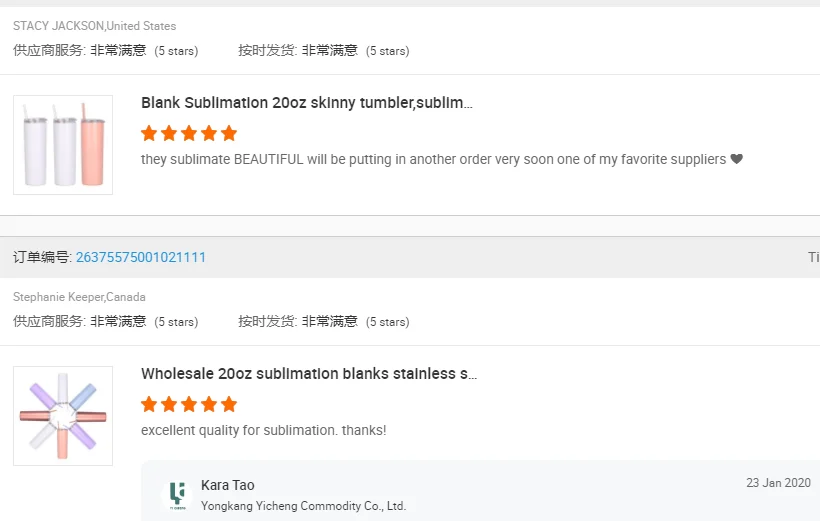This screenshot has height=521, width=820.
Task: Click third star under Wholesale 20oz sublimation title
Action: (x=189, y=404)
